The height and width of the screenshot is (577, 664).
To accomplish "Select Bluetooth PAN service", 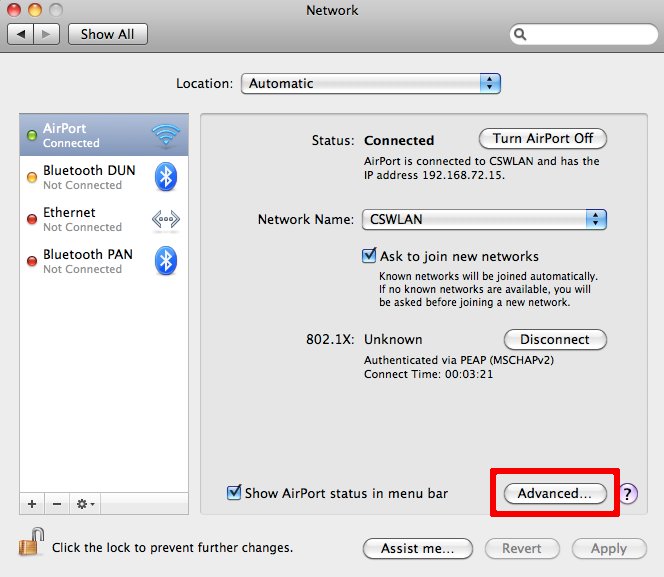I will [x=104, y=261].
